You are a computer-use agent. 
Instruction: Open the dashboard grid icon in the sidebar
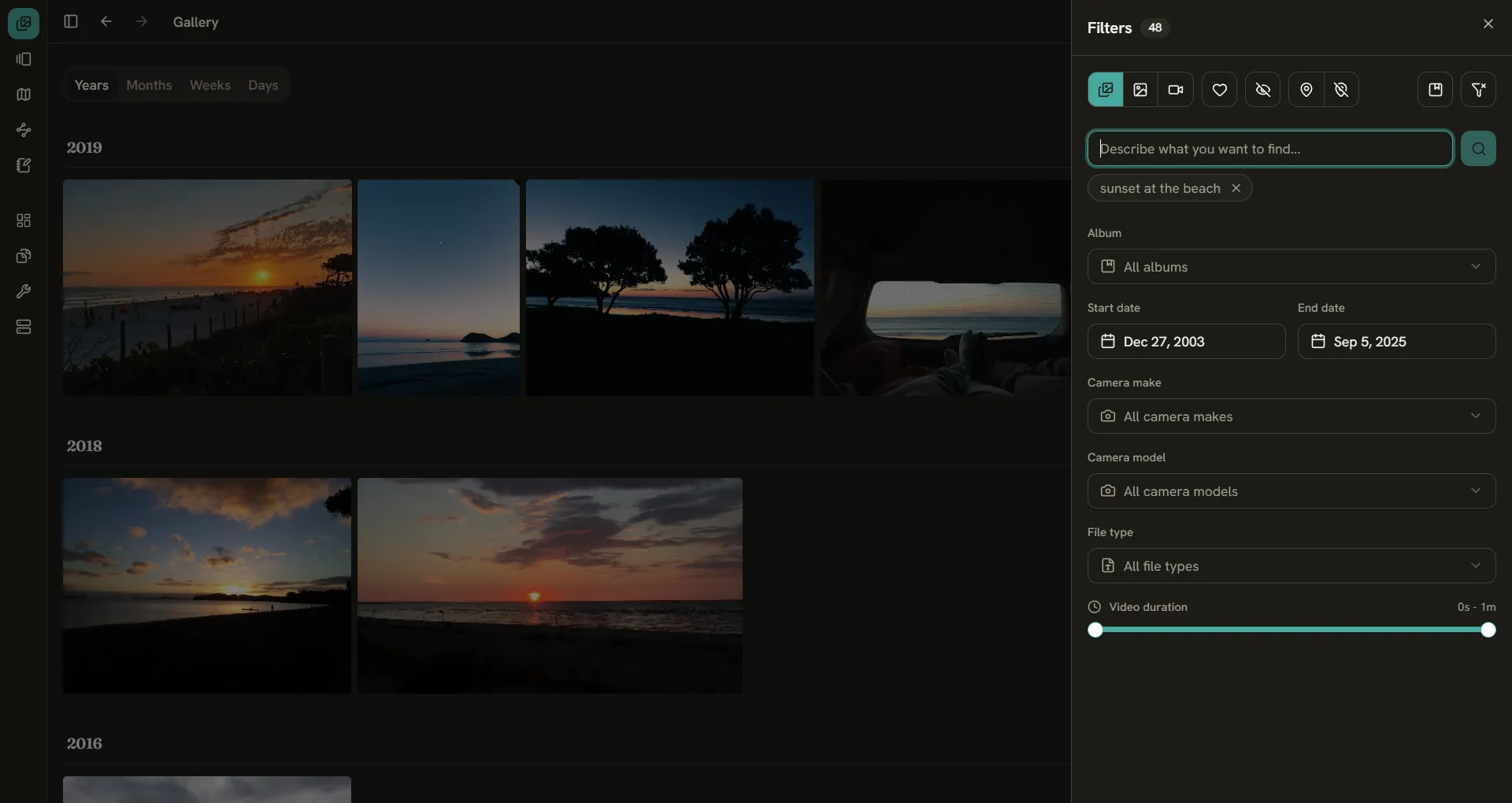[24, 220]
